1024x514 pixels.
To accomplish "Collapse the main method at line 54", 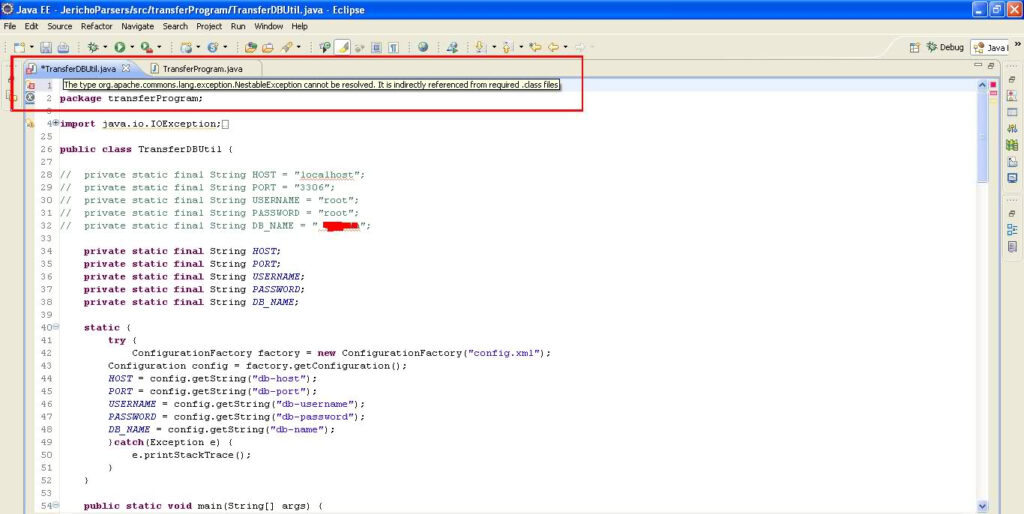I will point(56,506).
